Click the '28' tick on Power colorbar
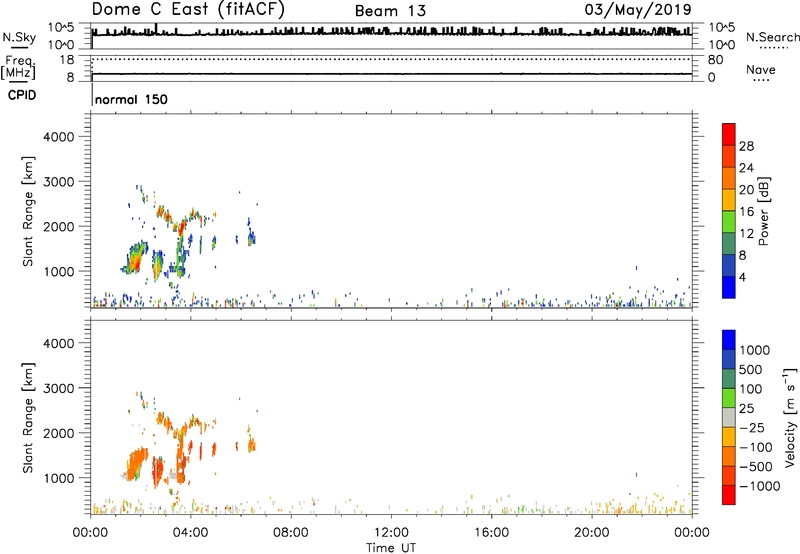The width and height of the screenshot is (800, 554). pyautogui.click(x=746, y=146)
